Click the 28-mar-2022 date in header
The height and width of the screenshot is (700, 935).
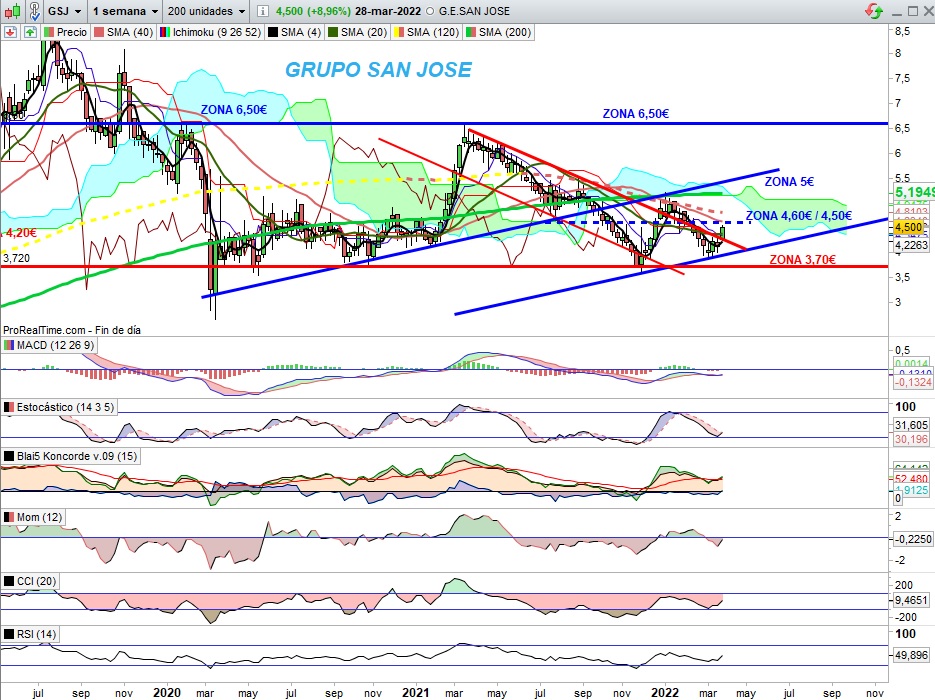(388, 11)
